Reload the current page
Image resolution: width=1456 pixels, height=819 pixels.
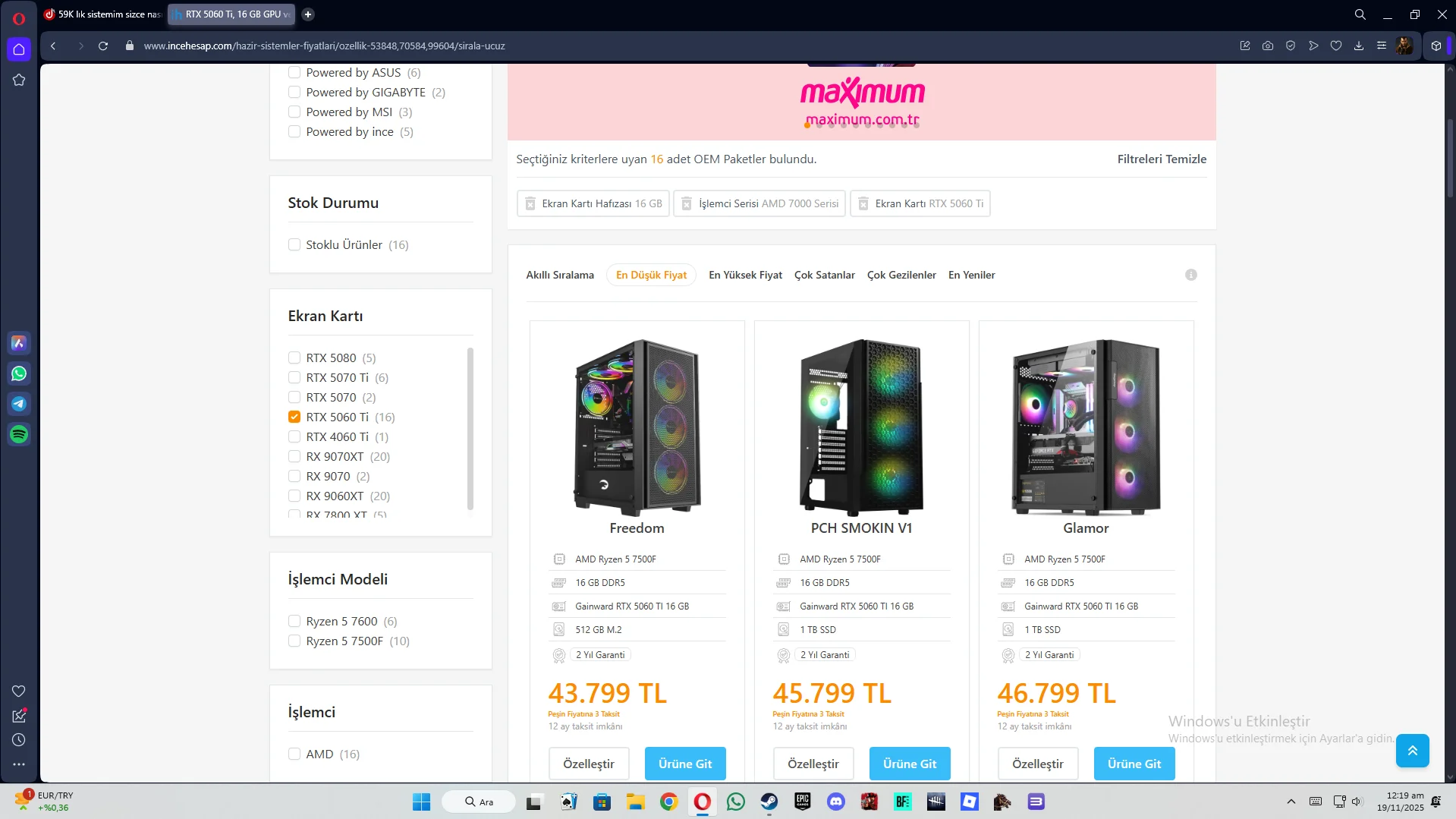[x=103, y=46]
